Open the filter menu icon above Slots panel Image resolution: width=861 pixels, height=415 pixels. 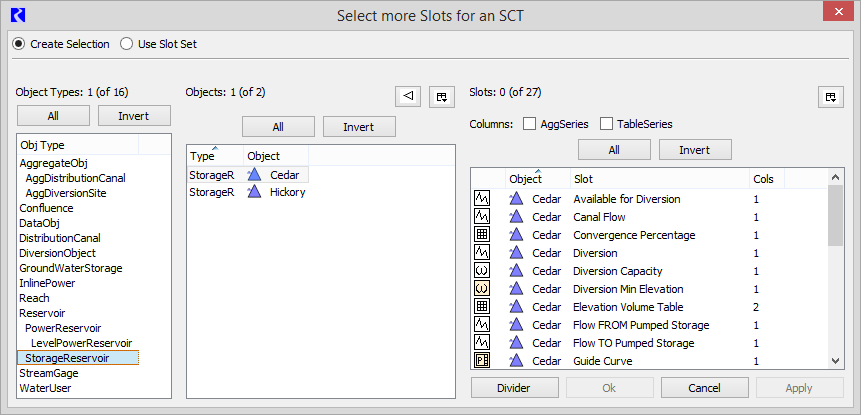point(829,96)
